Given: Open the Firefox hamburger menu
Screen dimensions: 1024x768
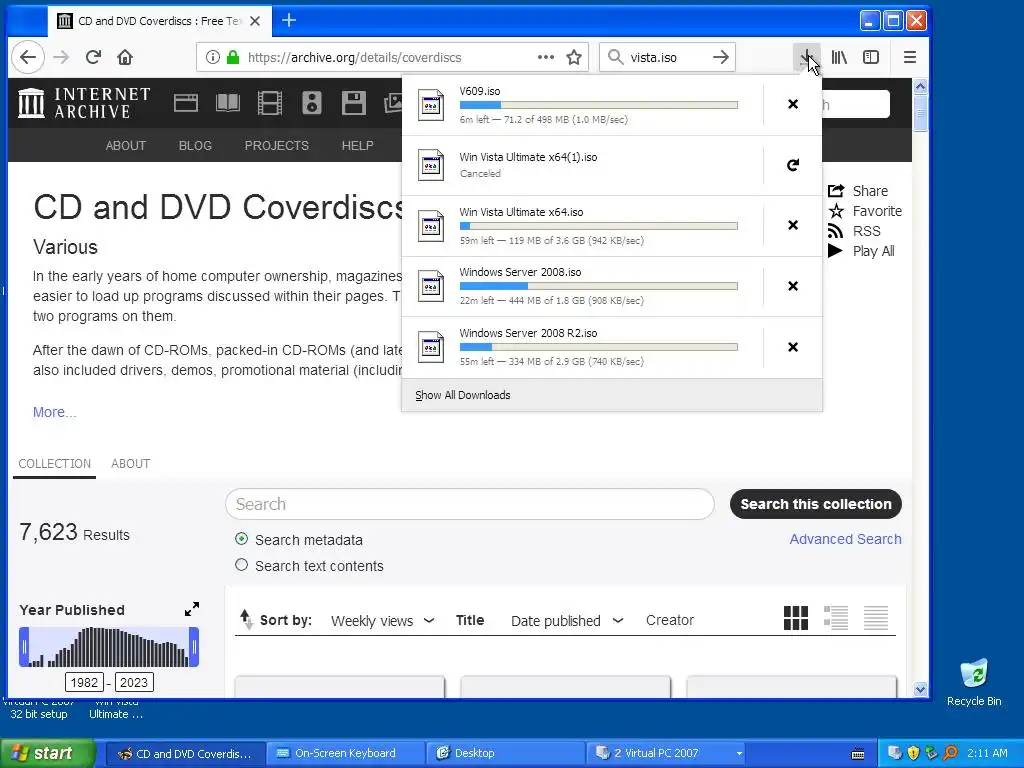Looking at the screenshot, I should [910, 57].
